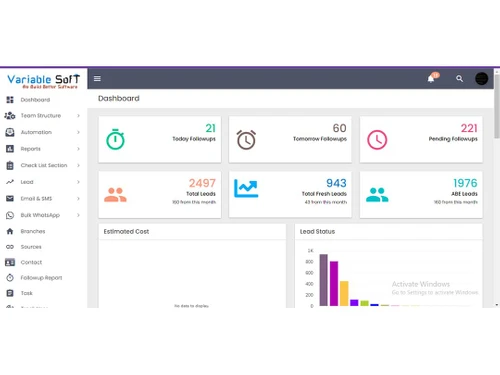Click the alarm clock icon for Tomorrow Followups

246,140
